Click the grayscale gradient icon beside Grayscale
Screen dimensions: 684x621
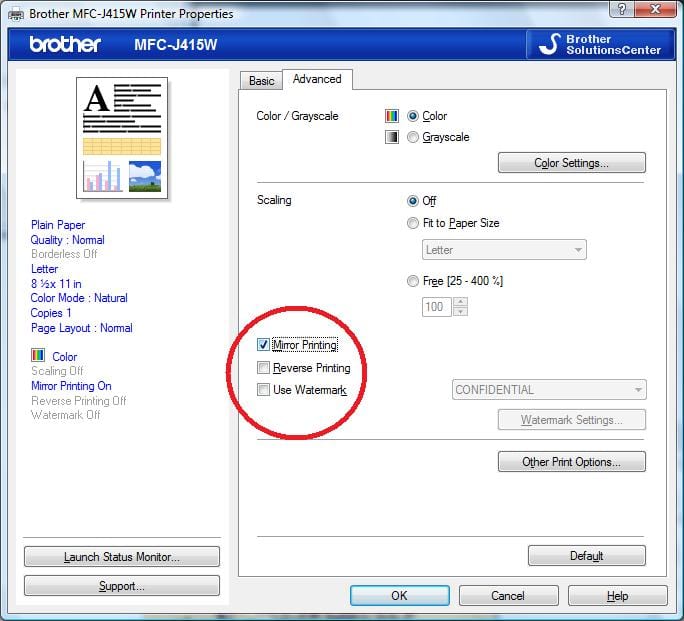point(392,137)
